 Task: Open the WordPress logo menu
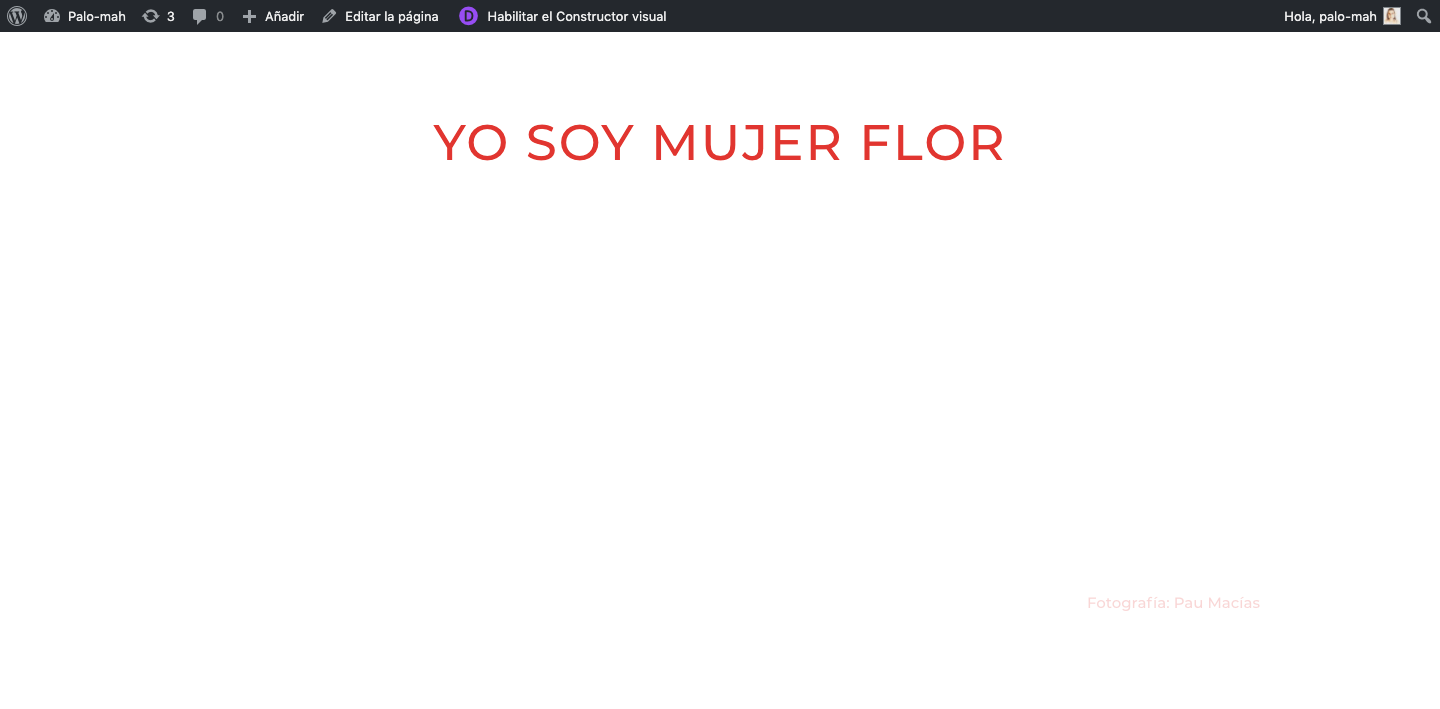[17, 16]
